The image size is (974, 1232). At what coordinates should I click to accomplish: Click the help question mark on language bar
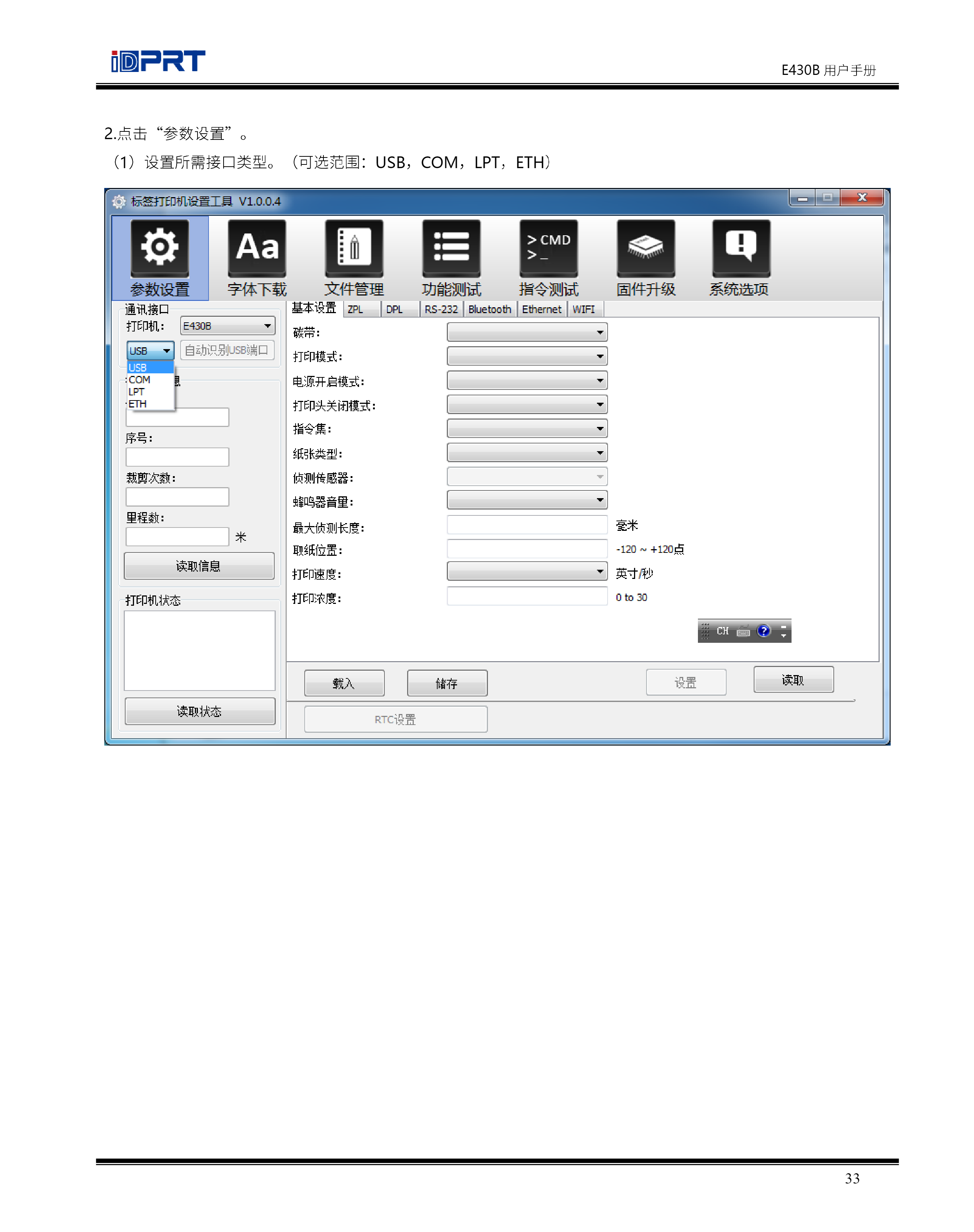[x=763, y=631]
